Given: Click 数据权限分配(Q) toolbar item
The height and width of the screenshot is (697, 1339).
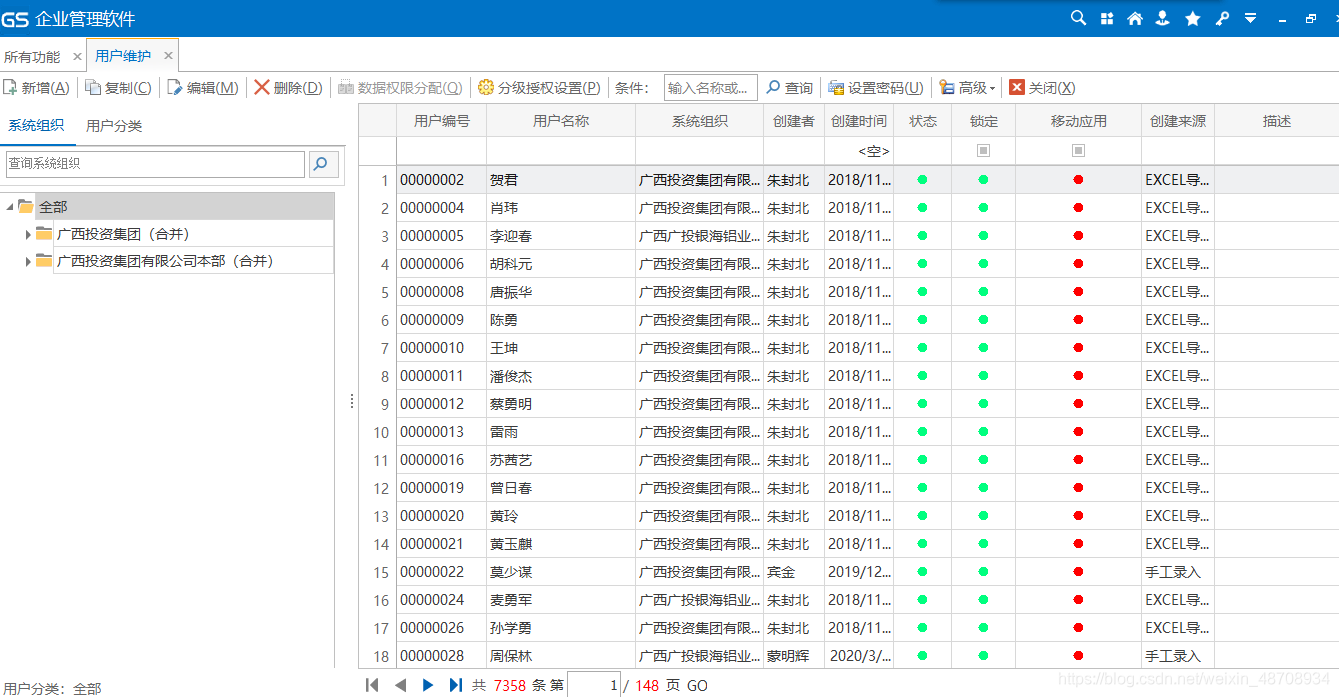Looking at the screenshot, I should 400,88.
